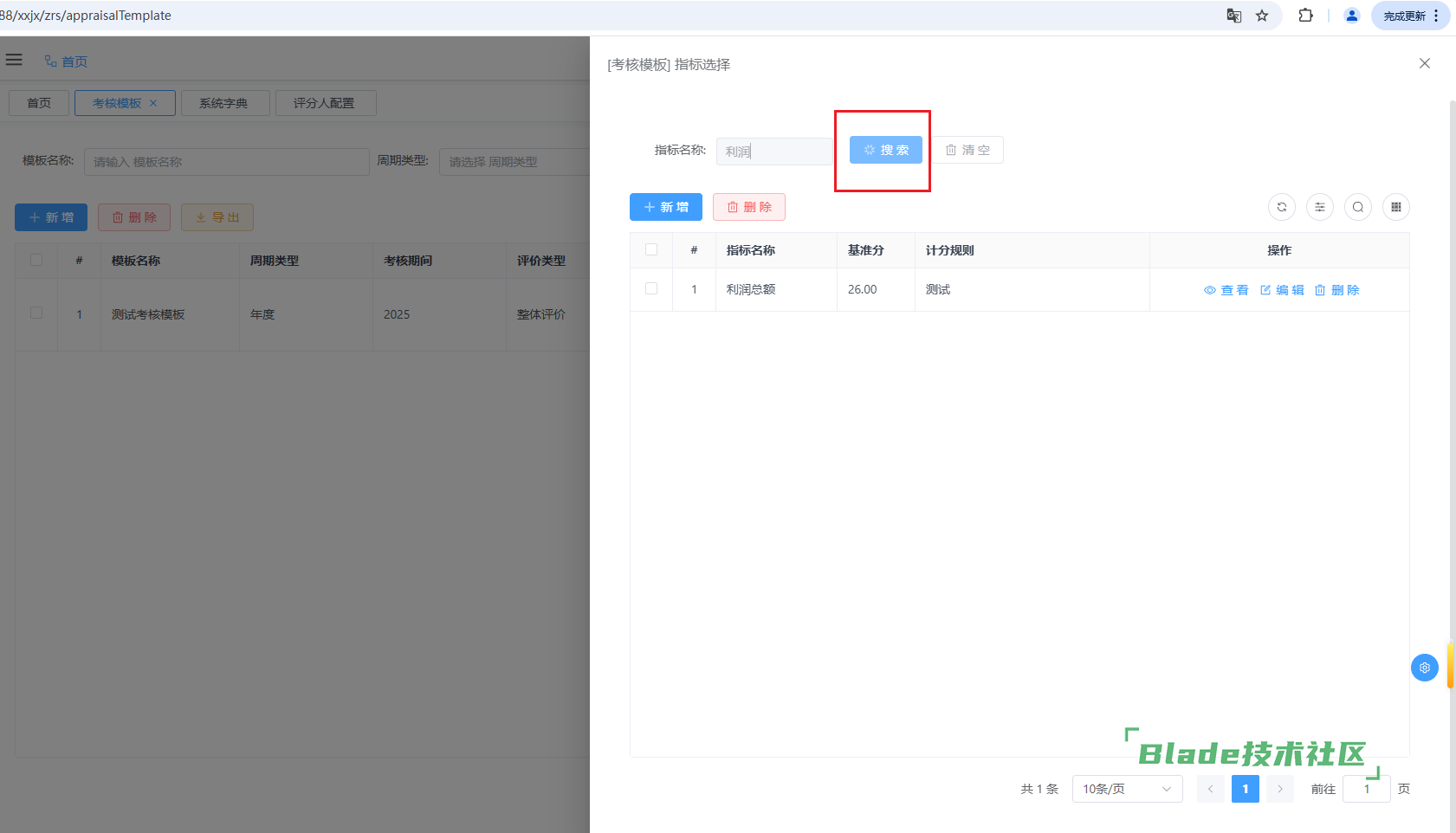Open the browser extensions puzzle icon
The width and height of the screenshot is (1456, 833).
click(1305, 16)
